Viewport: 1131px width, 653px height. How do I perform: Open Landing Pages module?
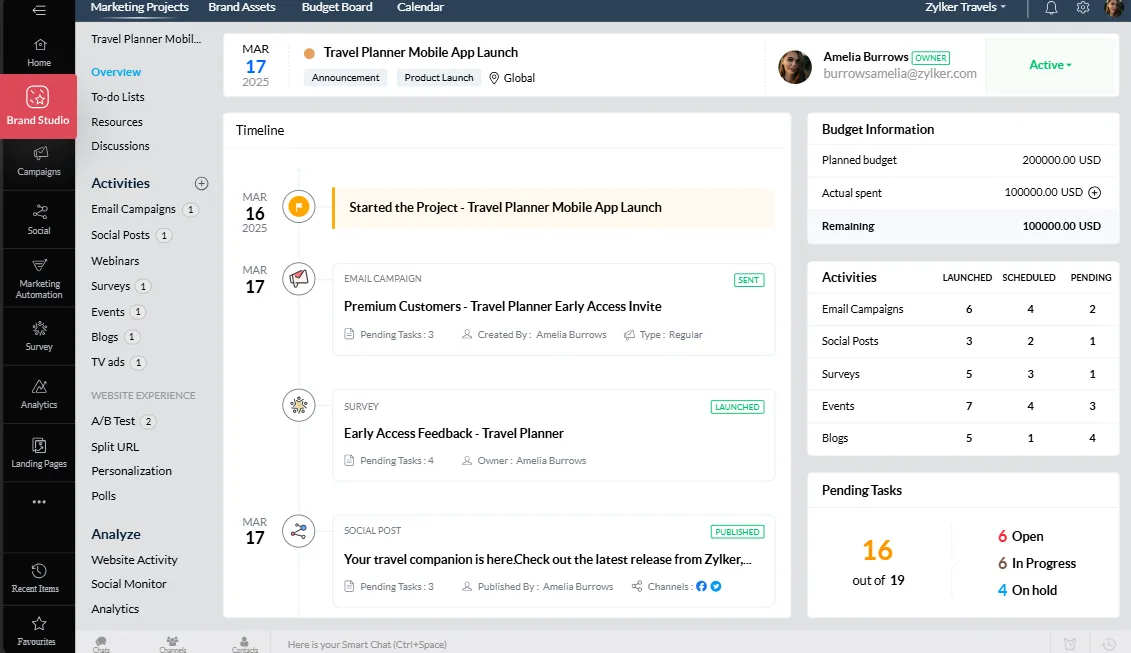pos(39,452)
